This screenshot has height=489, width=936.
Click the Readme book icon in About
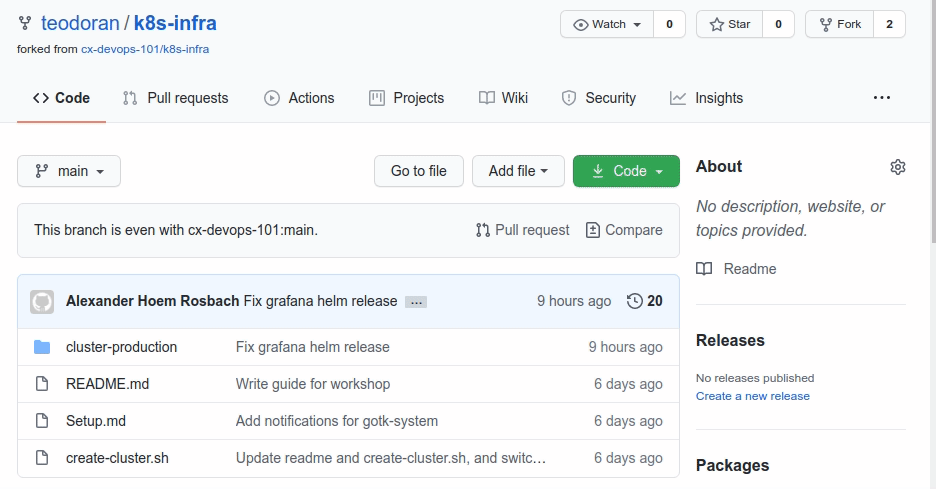704,269
